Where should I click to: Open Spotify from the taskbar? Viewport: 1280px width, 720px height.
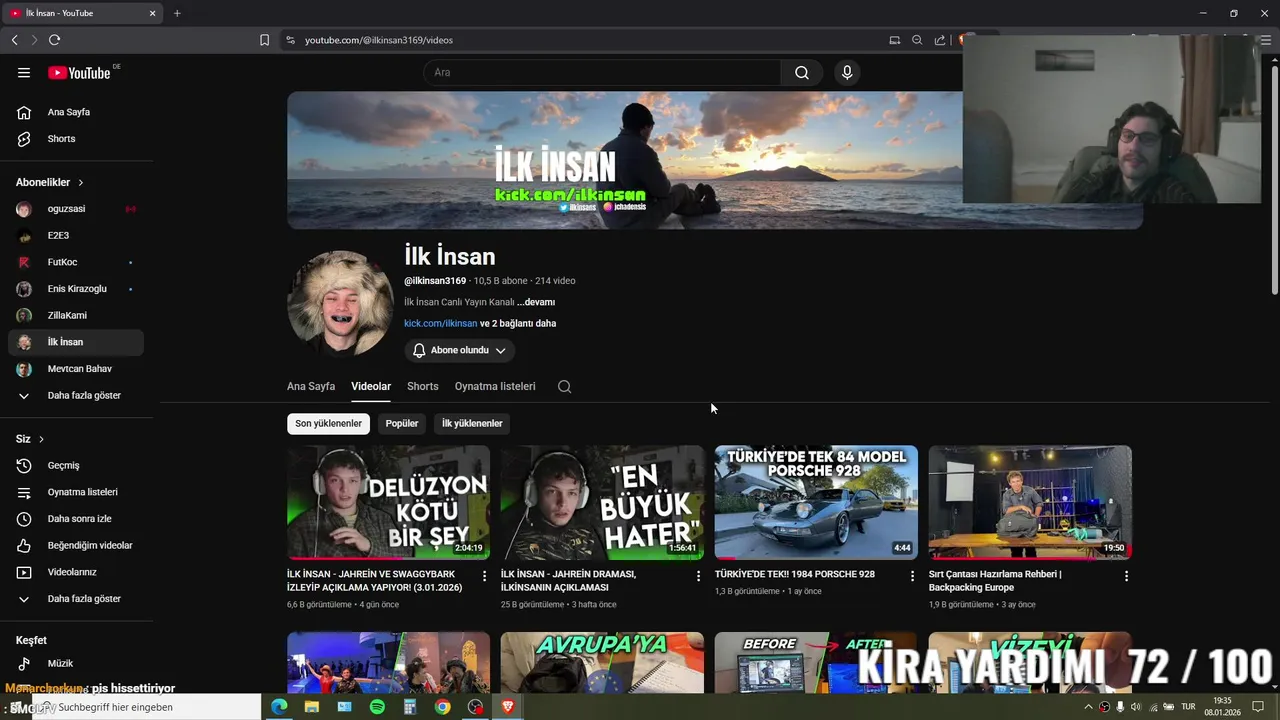click(377, 707)
